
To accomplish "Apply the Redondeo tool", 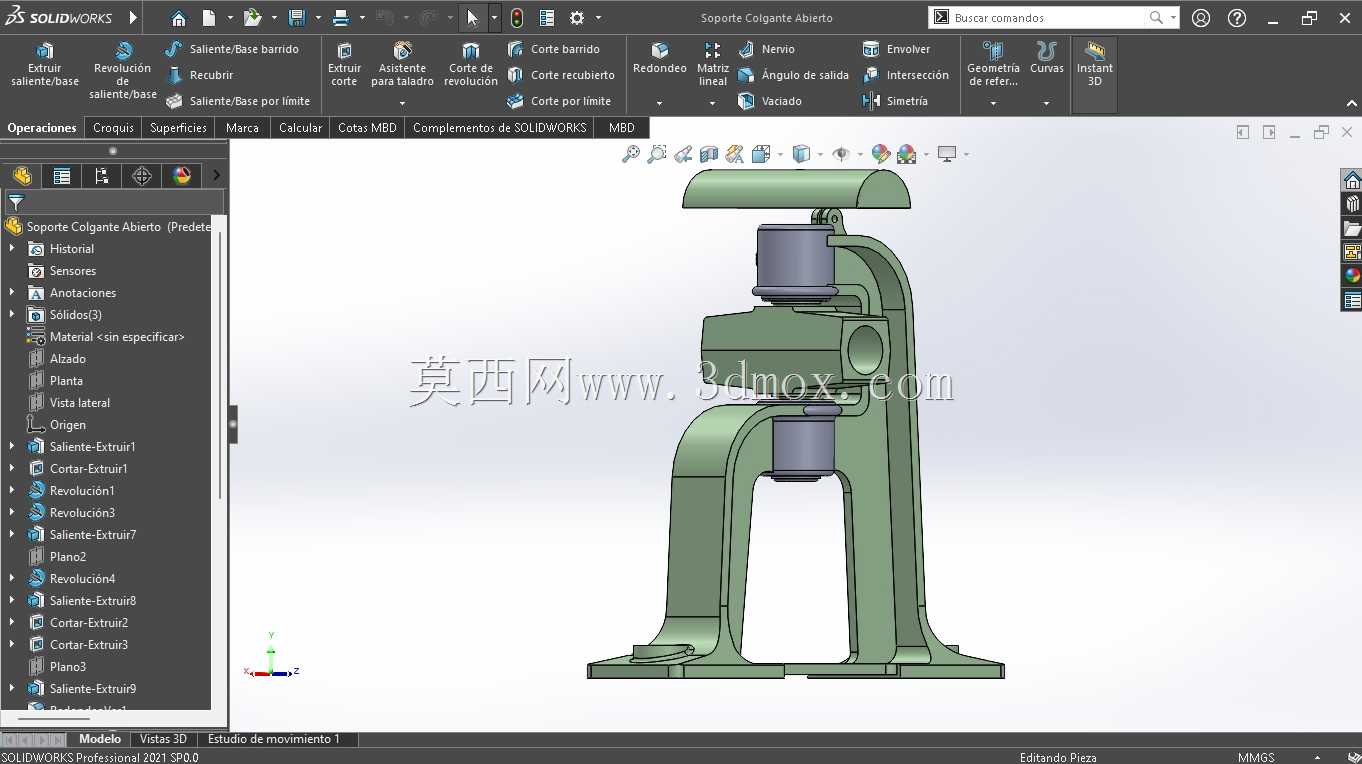I will 659,58.
